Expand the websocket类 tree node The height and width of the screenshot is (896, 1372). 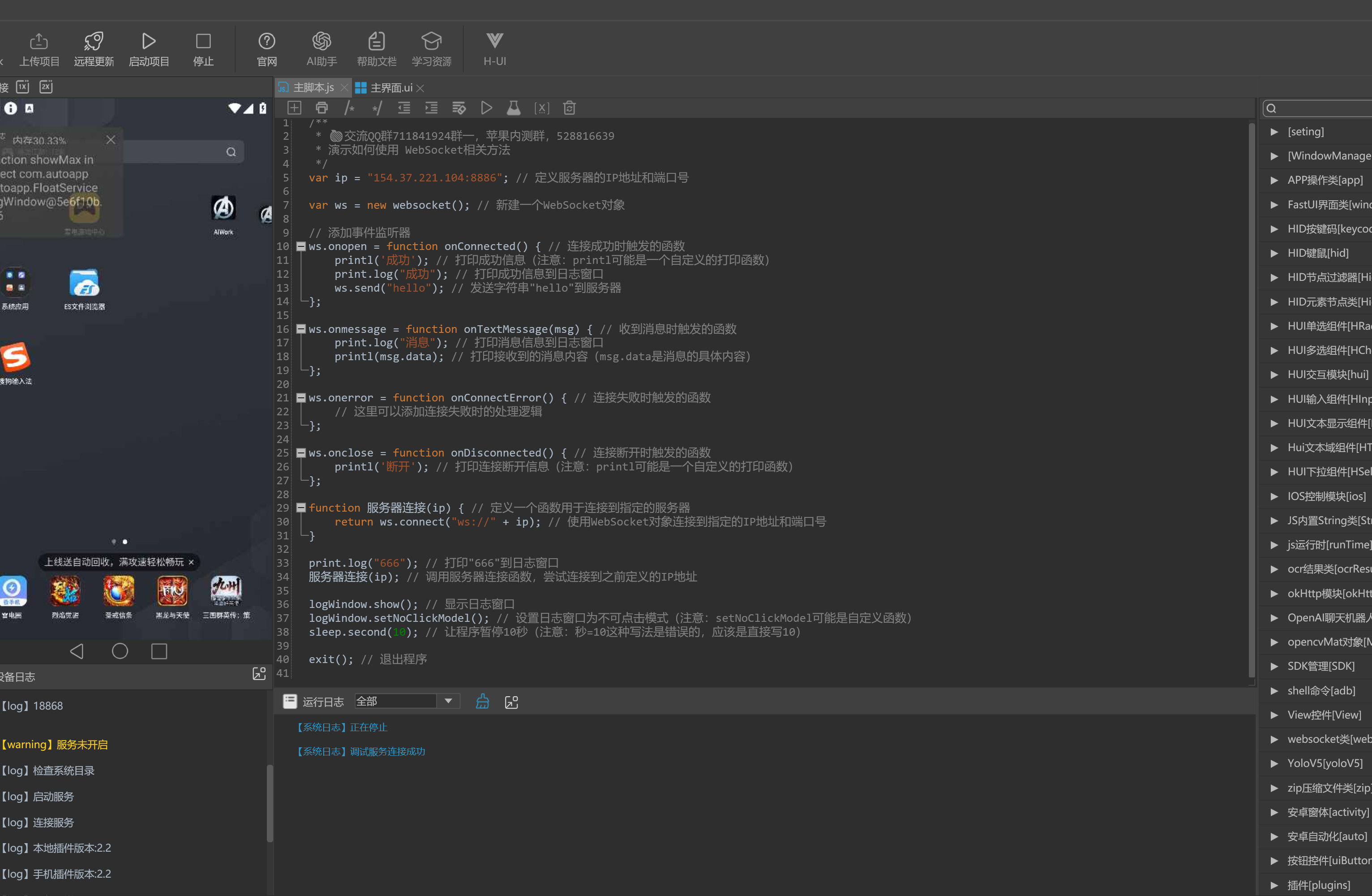(x=1274, y=739)
